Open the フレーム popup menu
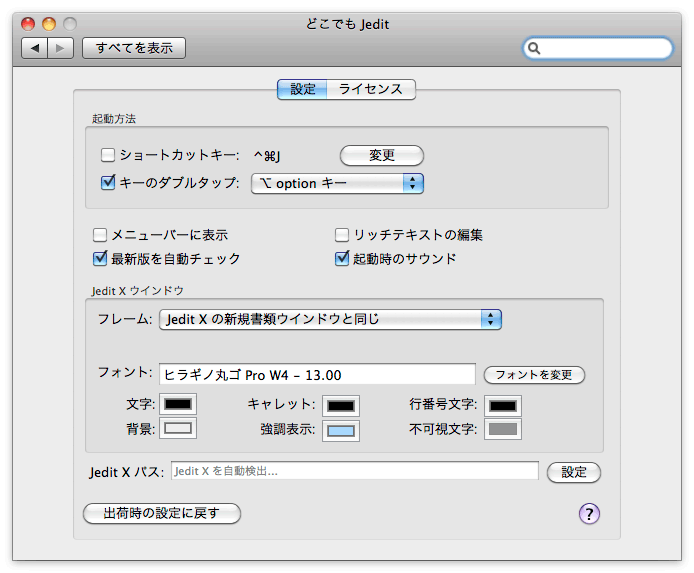Screen dimensions: 694x573 point(330,319)
